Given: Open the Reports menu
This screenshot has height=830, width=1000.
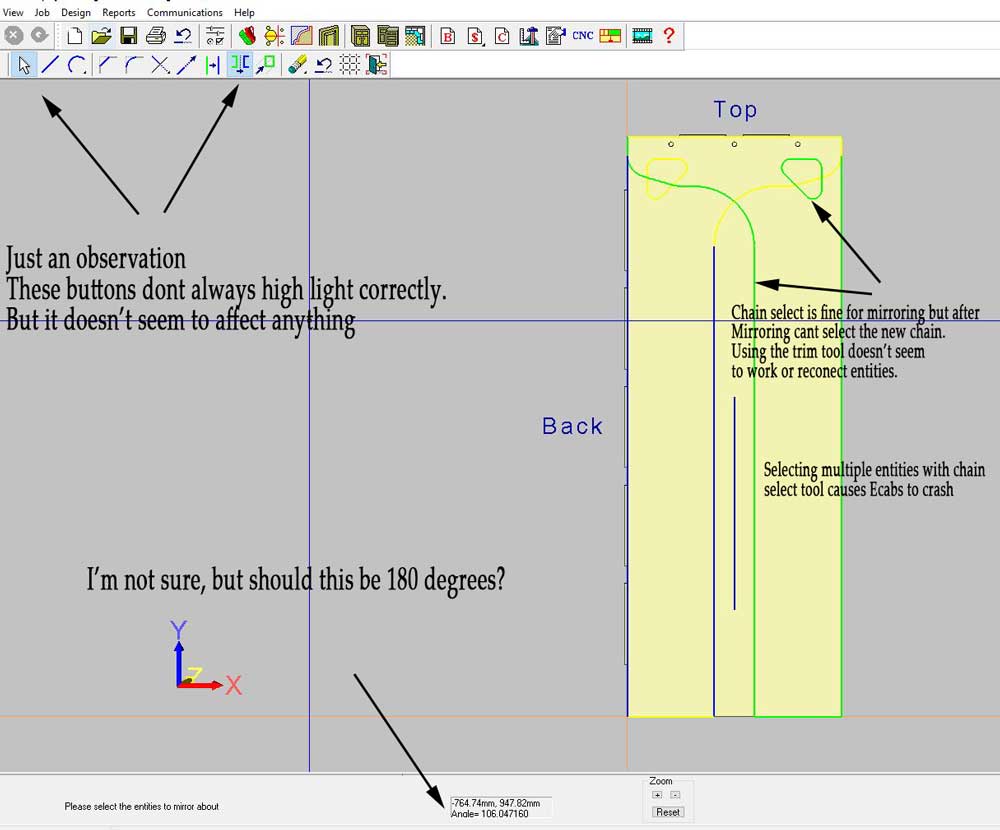Looking at the screenshot, I should [119, 13].
